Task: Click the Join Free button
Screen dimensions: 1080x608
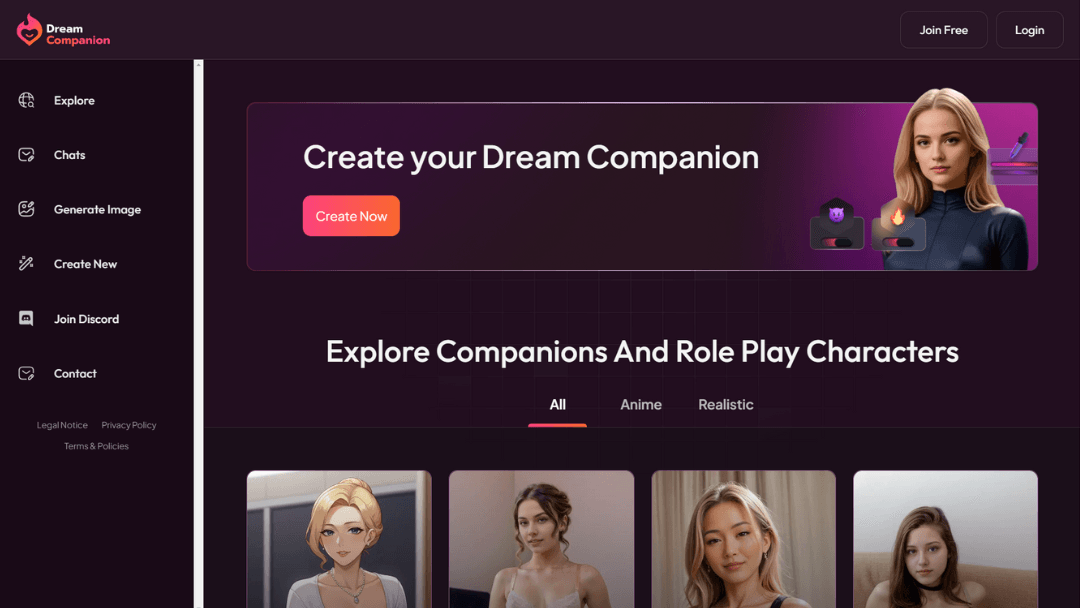Action: click(944, 30)
